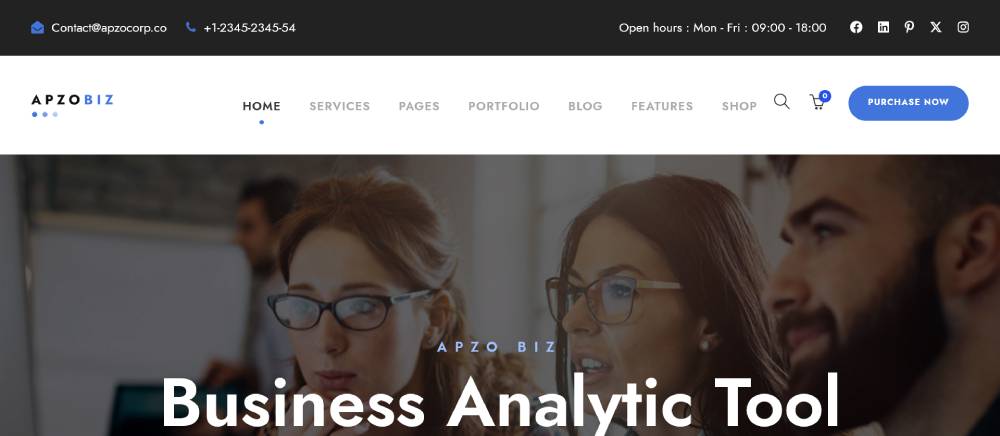The height and width of the screenshot is (436, 1000).
Task: Click the +1-2345-2345-54 phone number
Action: point(249,27)
